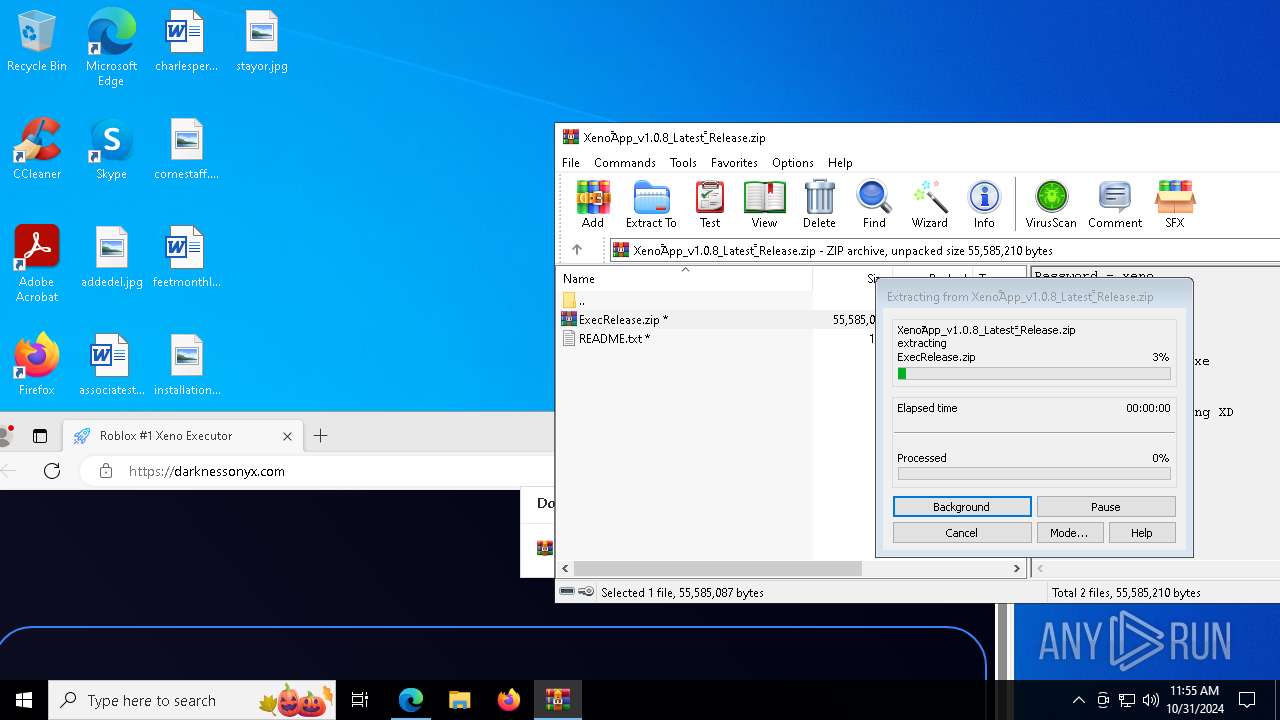
Task: Open the volume control in tray
Action: [x=1151, y=700]
